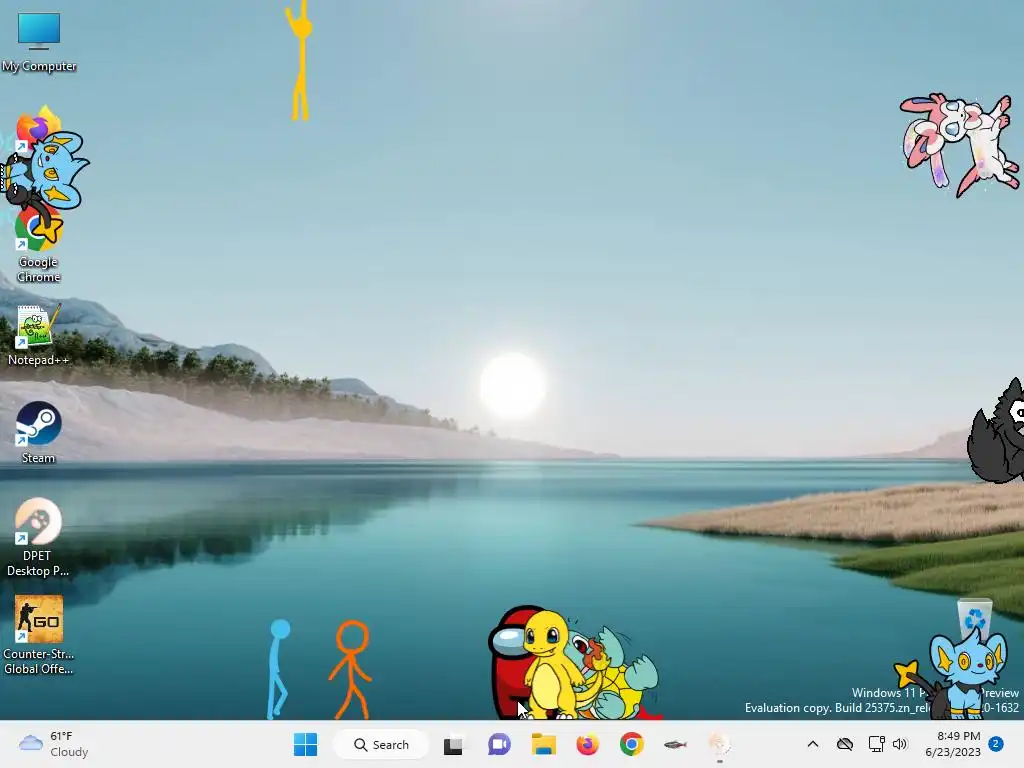Open the weather widget showing 61°F Cloudy
Screen dimensions: 1024x768
54,744
